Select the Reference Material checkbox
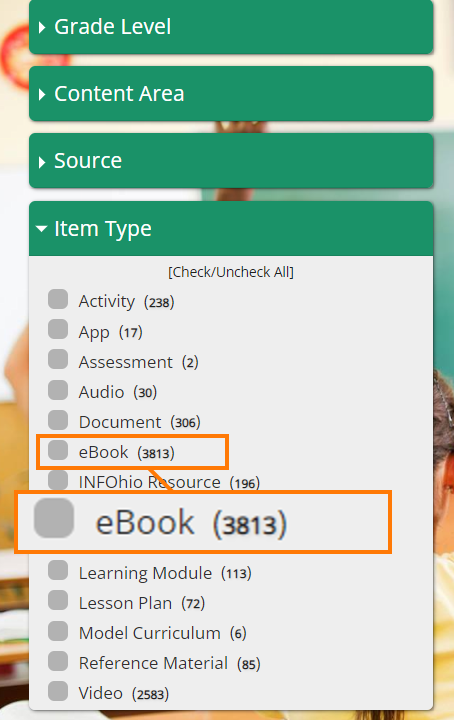This screenshot has width=454, height=720. pyautogui.click(x=58, y=661)
